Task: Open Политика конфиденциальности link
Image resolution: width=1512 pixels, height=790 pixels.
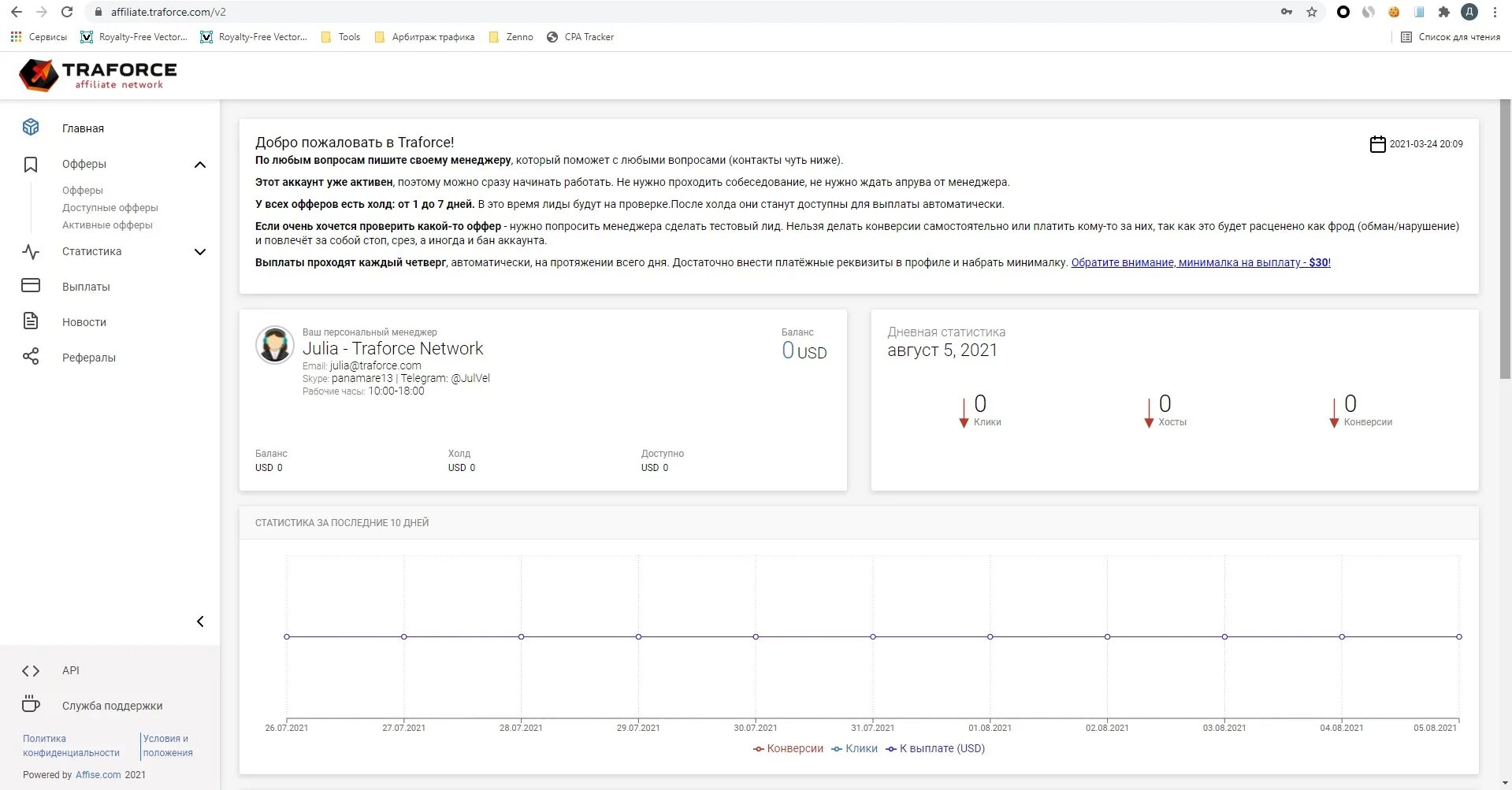Action: (71, 745)
